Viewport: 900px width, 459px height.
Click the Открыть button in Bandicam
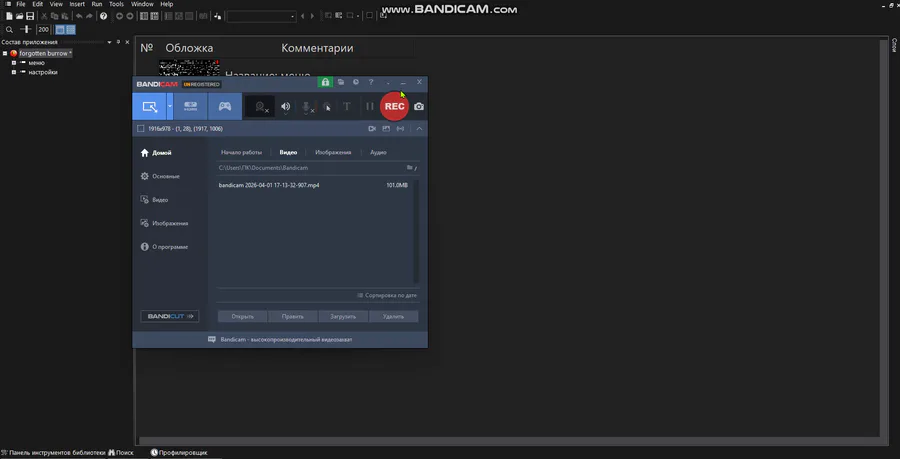243,316
